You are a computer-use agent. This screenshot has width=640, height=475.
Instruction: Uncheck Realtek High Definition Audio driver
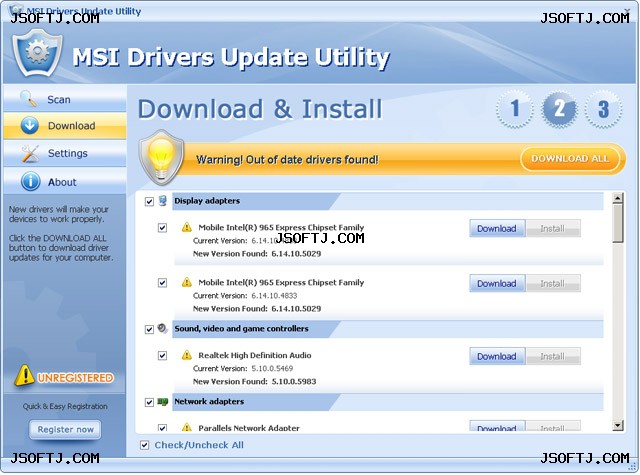pyautogui.click(x=162, y=356)
